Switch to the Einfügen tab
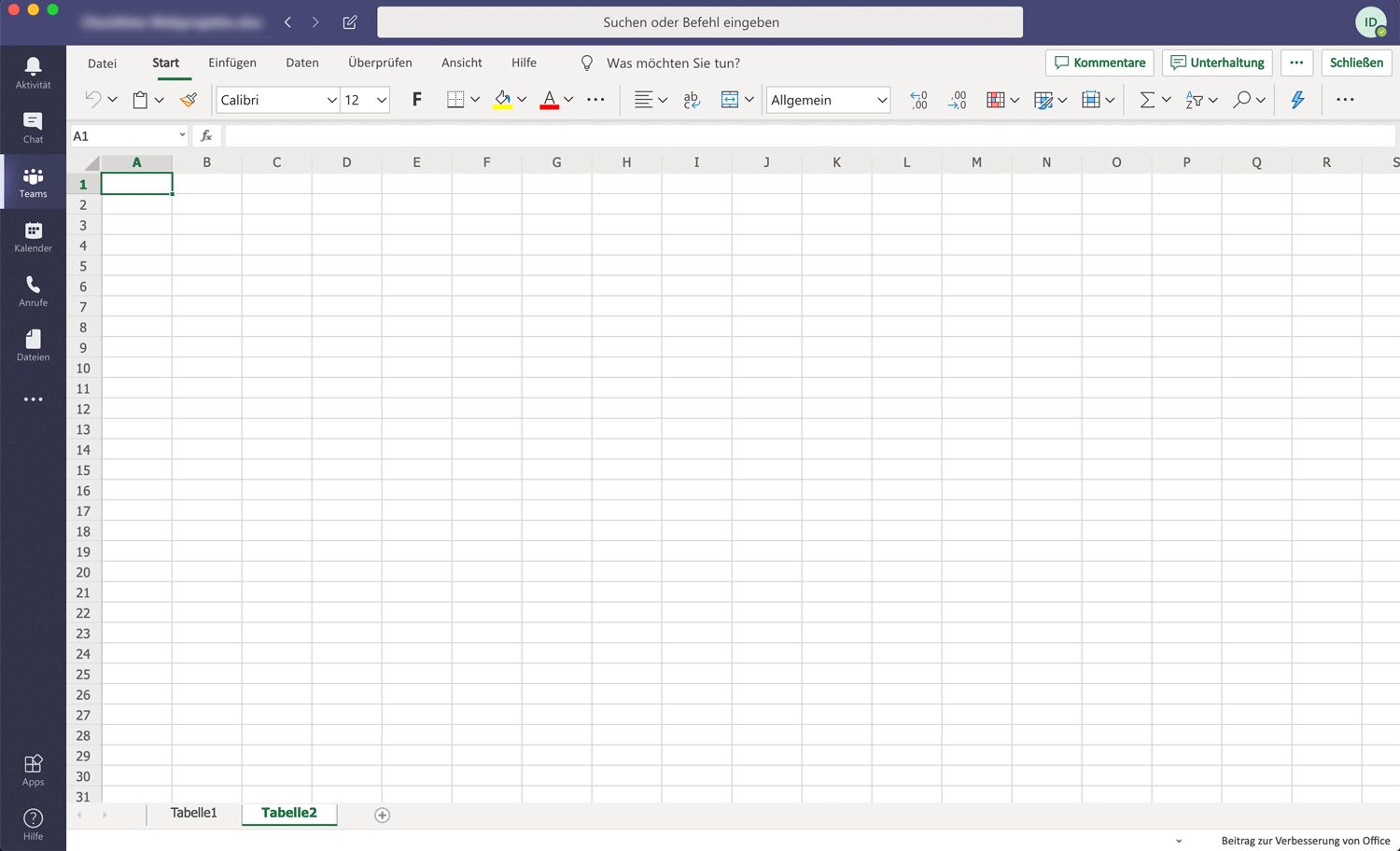1400x851 pixels. (x=232, y=63)
